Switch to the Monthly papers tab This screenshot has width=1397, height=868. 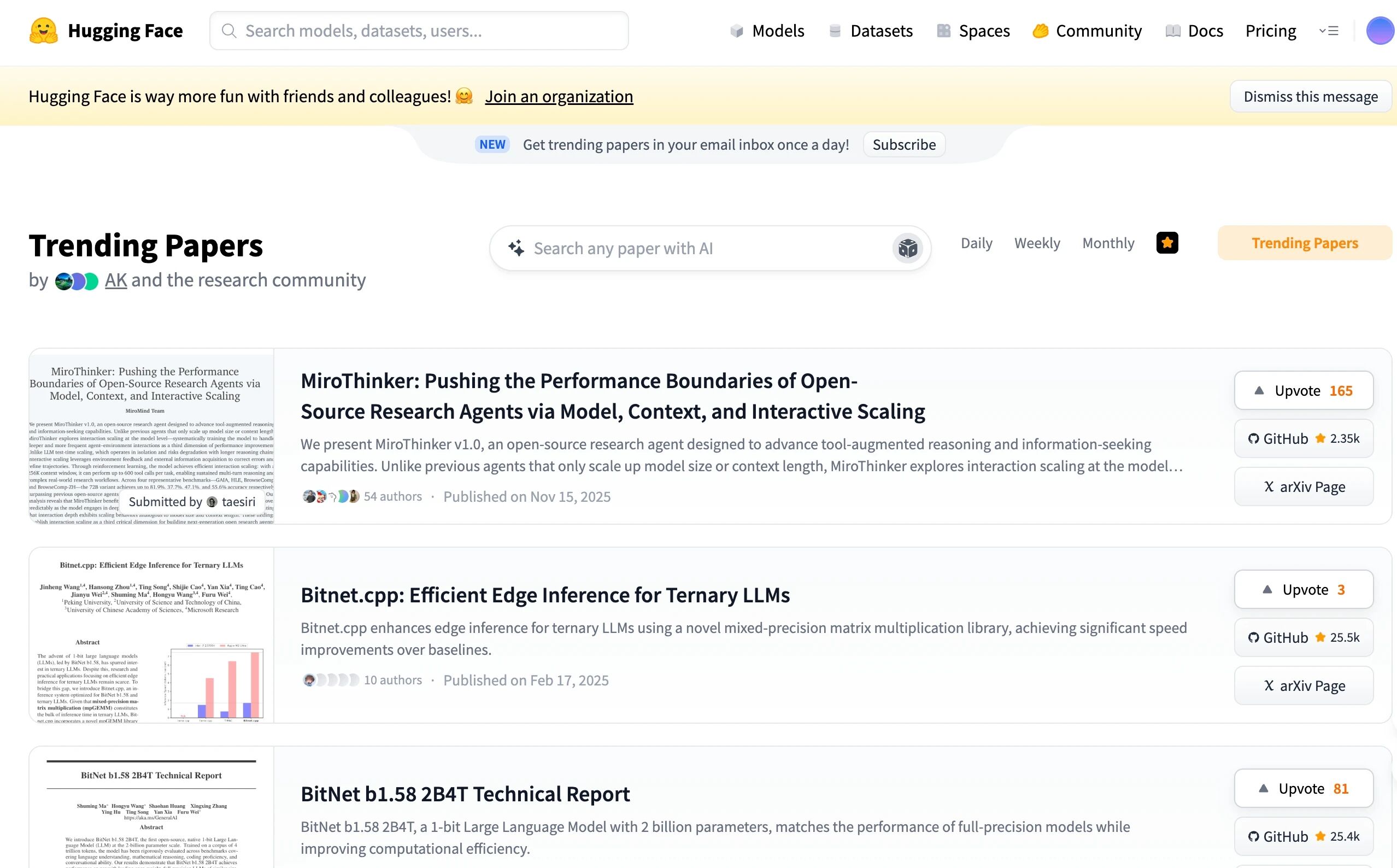click(x=1108, y=243)
